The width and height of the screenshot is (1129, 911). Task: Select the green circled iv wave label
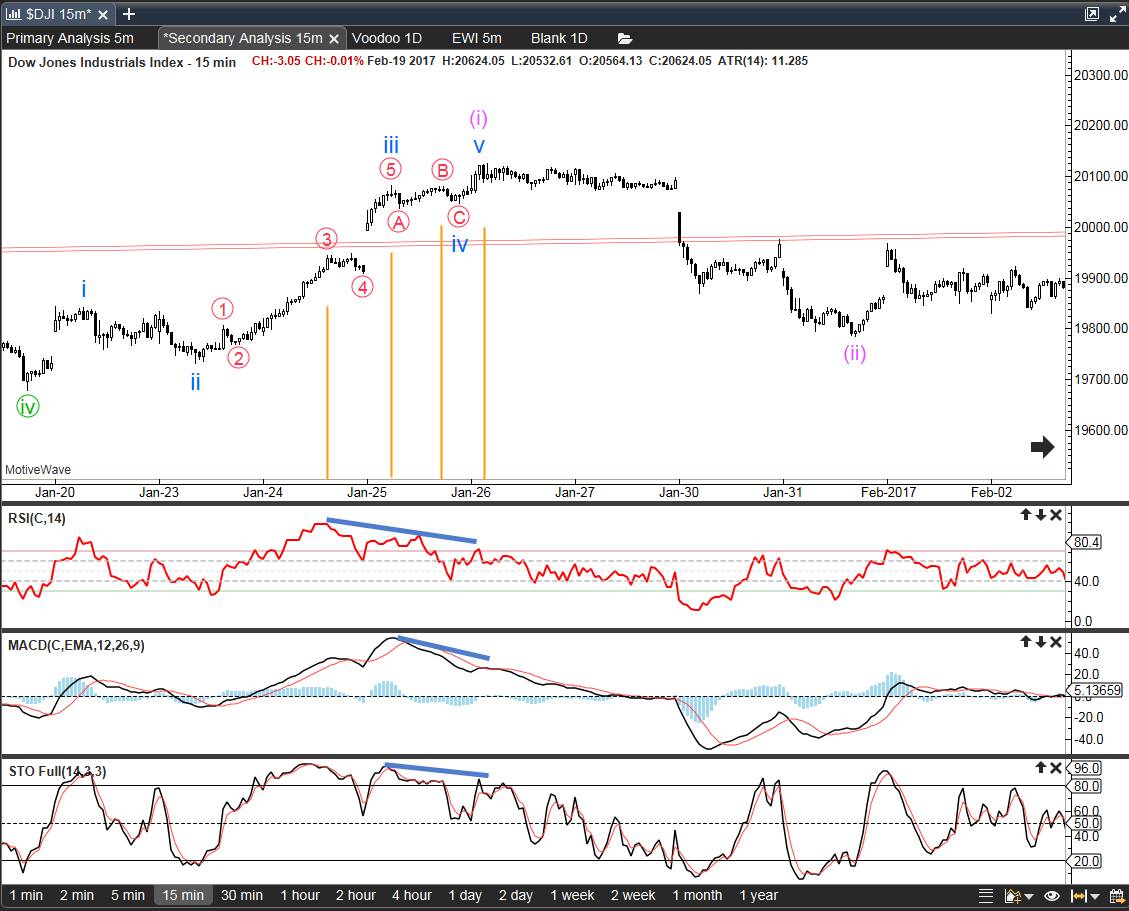pyautogui.click(x=27, y=407)
